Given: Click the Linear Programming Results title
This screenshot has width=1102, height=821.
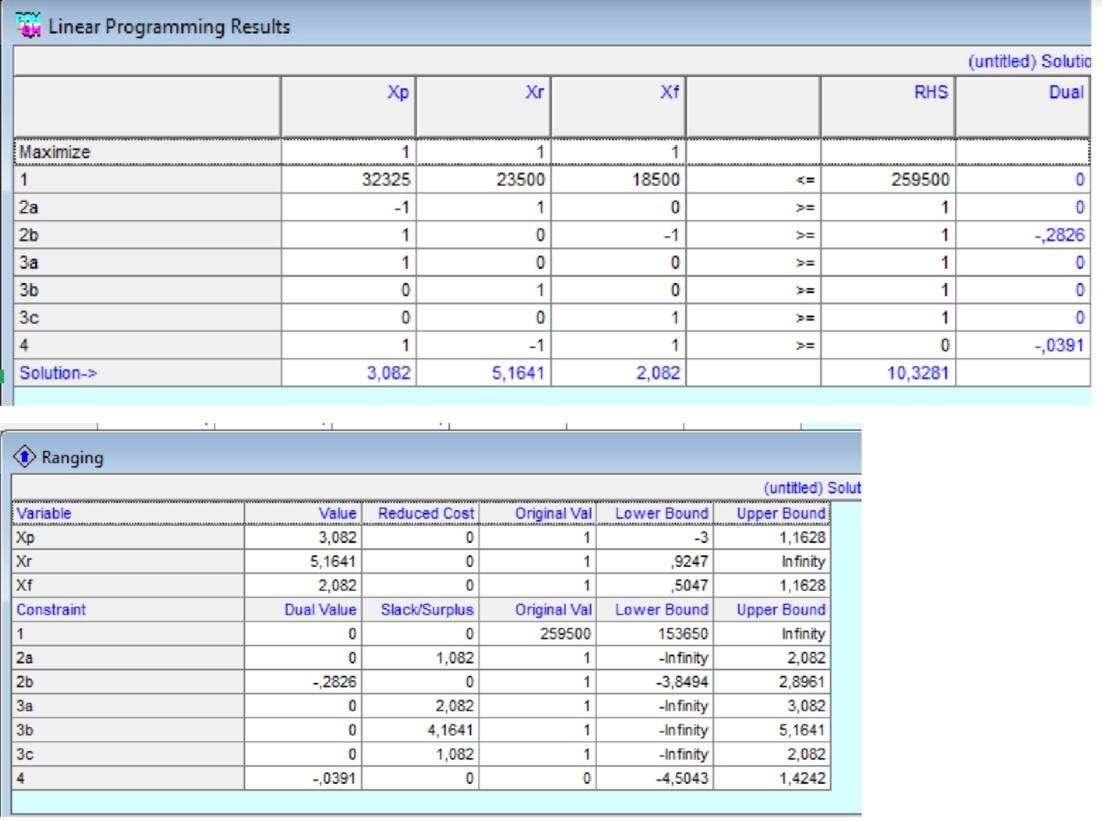Looking at the screenshot, I should (x=169, y=27).
